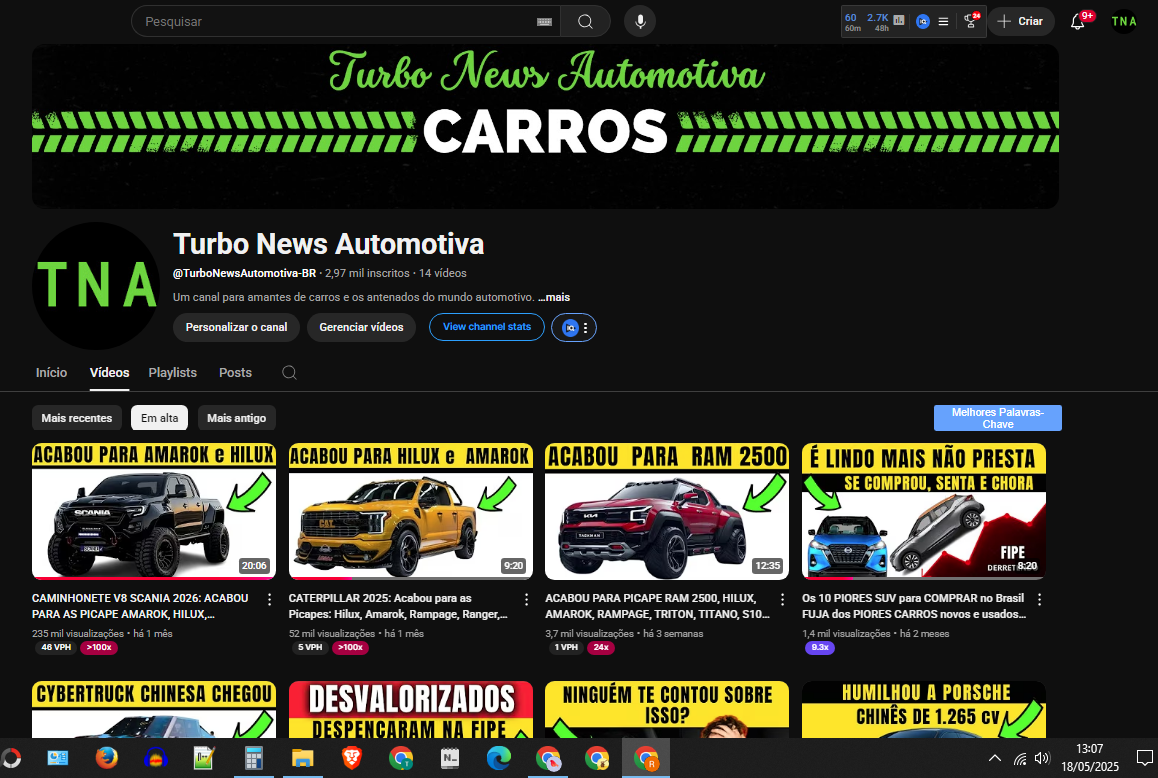The width and height of the screenshot is (1158, 778).
Task: Click >100x badge under Caterpillar video
Action: coord(350,647)
